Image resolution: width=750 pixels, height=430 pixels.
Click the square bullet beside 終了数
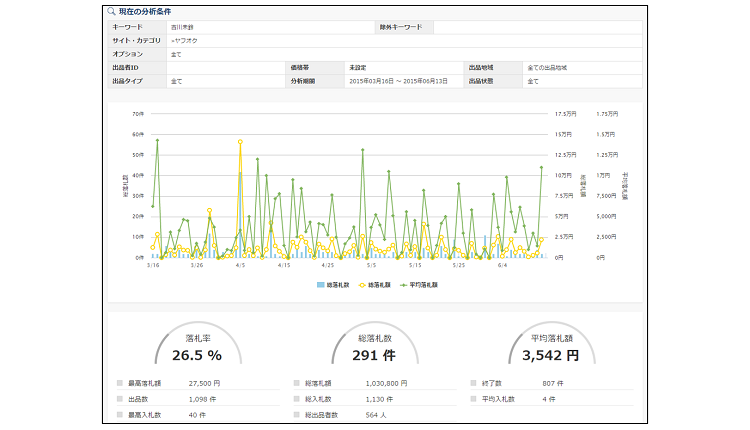tap(472, 383)
